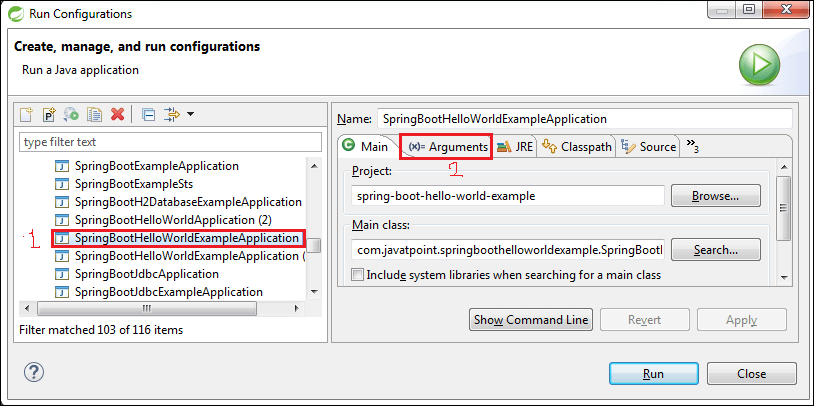Click Export launch configuration icon
Viewport: 814px width, 406px height.
(x=72, y=115)
